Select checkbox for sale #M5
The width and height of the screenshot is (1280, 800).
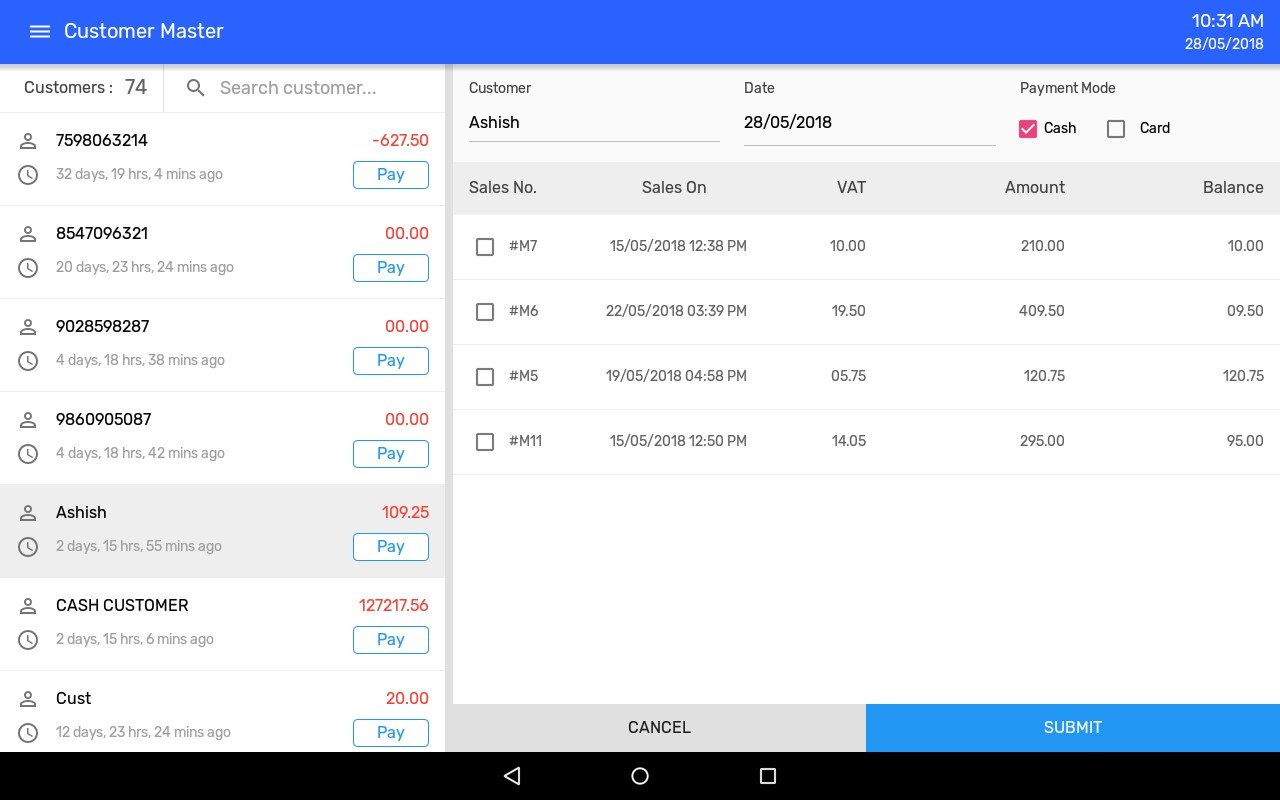(x=485, y=377)
